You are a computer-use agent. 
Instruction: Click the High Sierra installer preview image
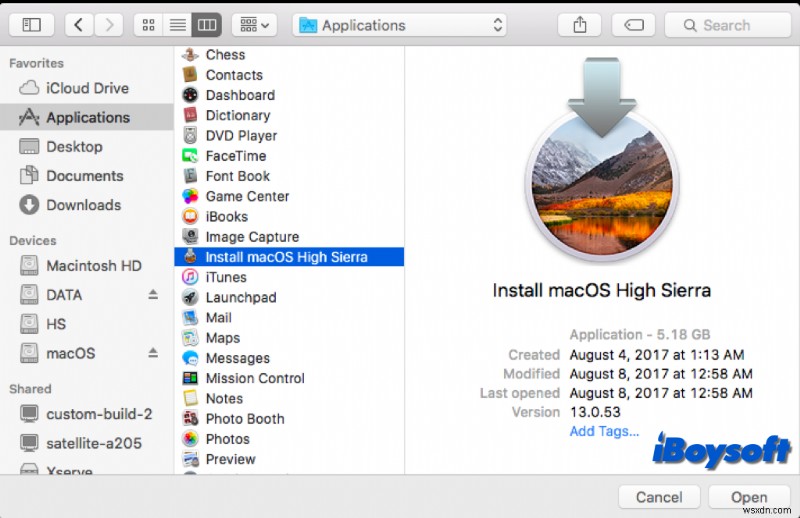point(602,160)
